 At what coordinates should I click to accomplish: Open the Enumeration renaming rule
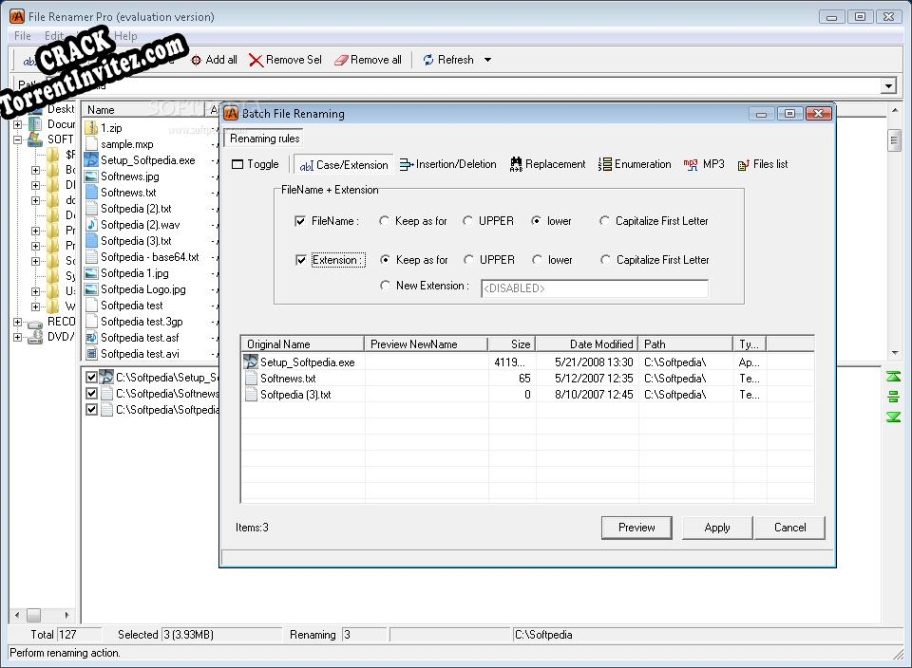(634, 164)
